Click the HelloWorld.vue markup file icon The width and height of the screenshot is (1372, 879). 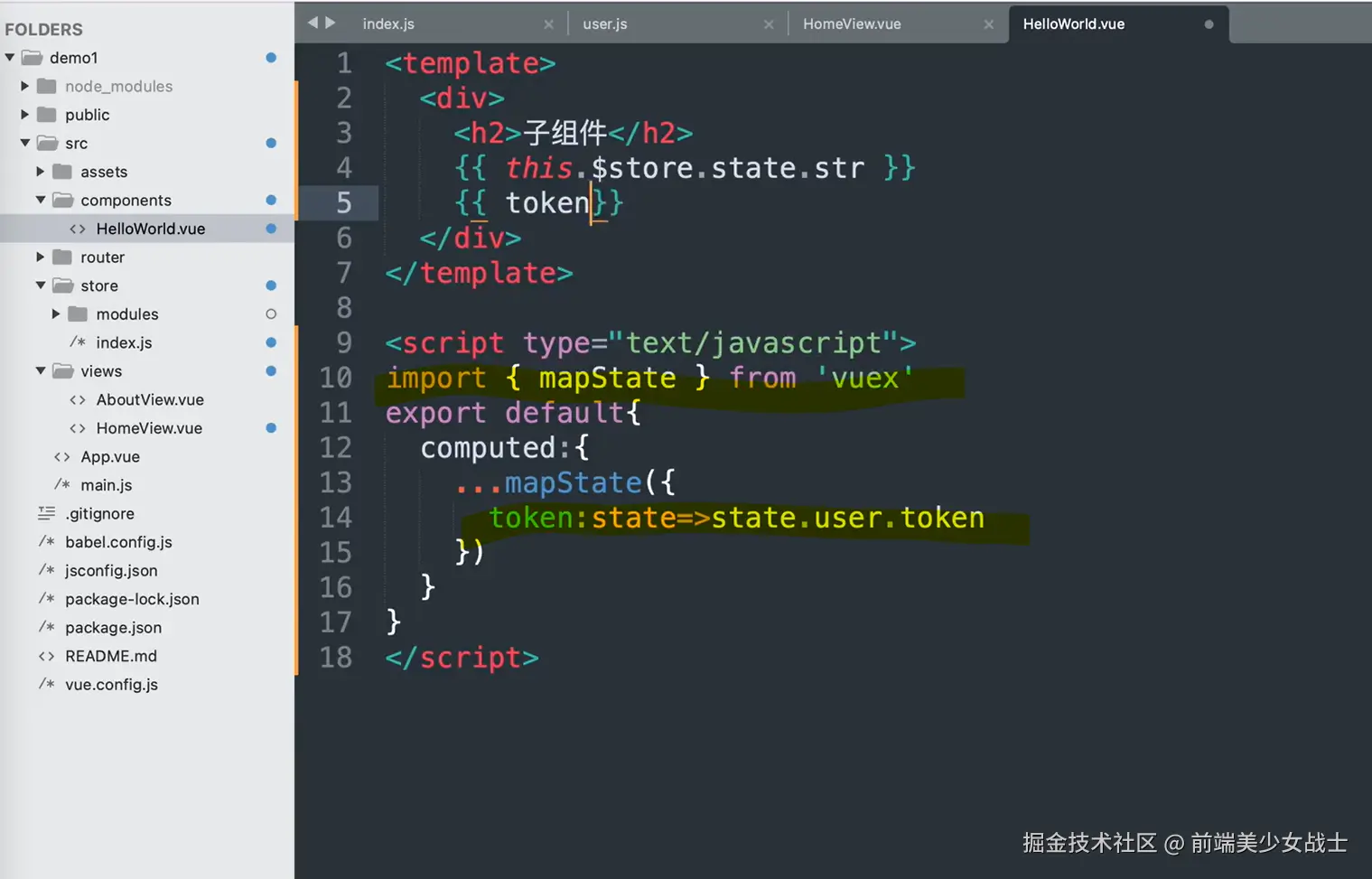pyautogui.click(x=78, y=229)
